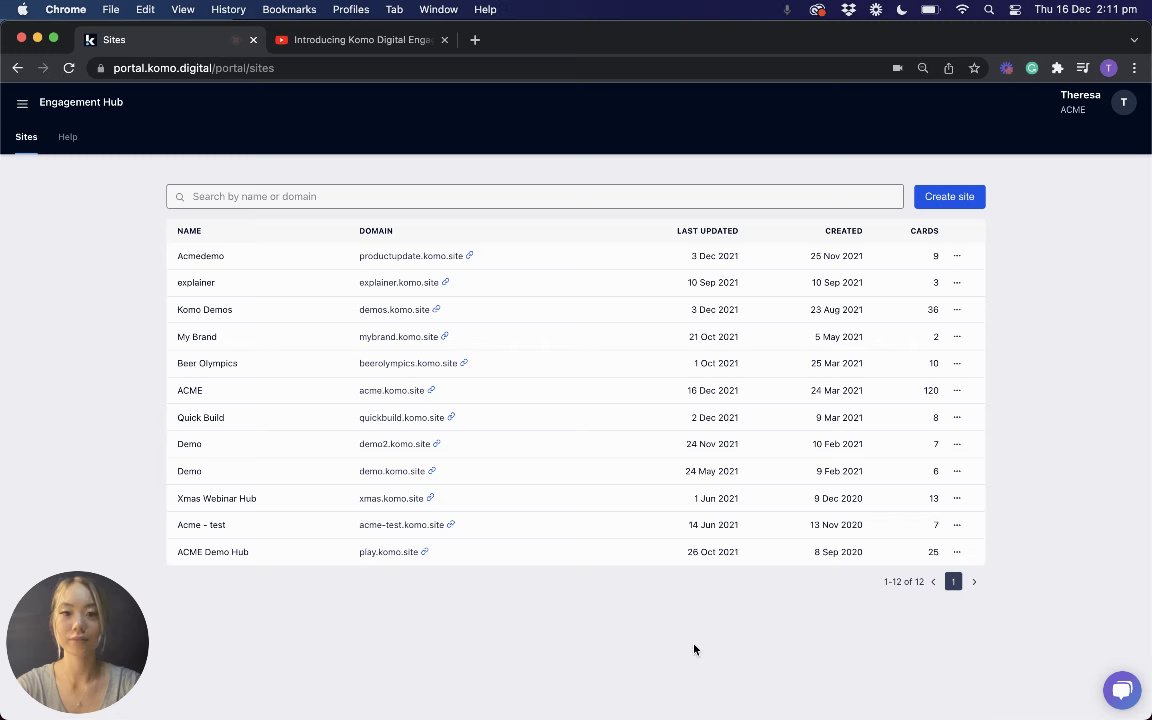The width and height of the screenshot is (1152, 720).
Task: Bookmark this page with the star icon
Action: point(974,68)
